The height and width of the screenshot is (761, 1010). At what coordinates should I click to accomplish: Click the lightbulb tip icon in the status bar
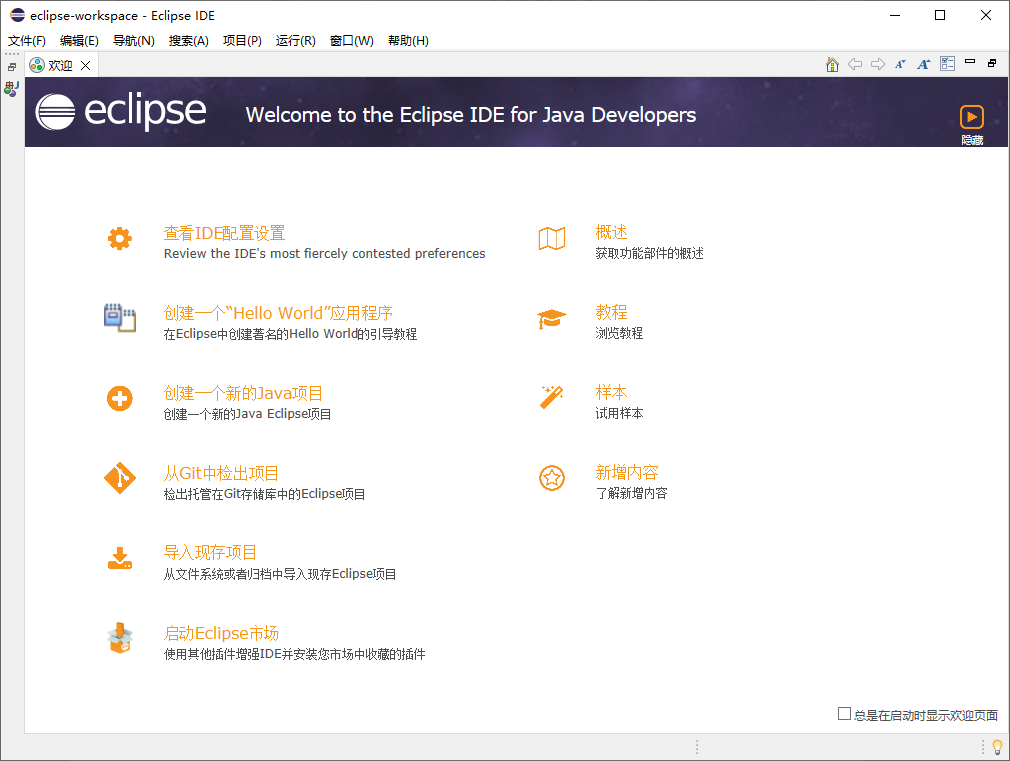click(x=997, y=747)
